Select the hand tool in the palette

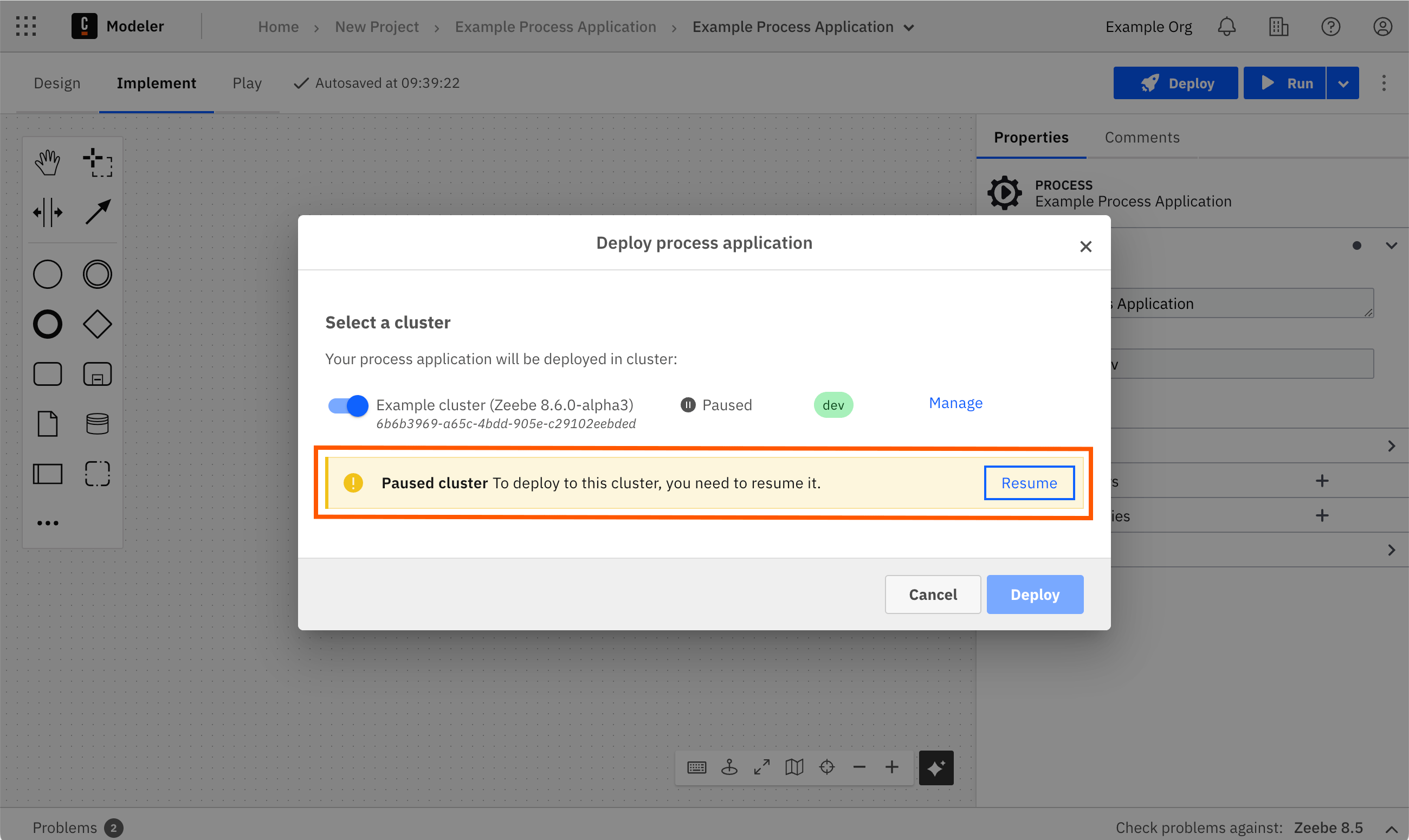pos(48,161)
